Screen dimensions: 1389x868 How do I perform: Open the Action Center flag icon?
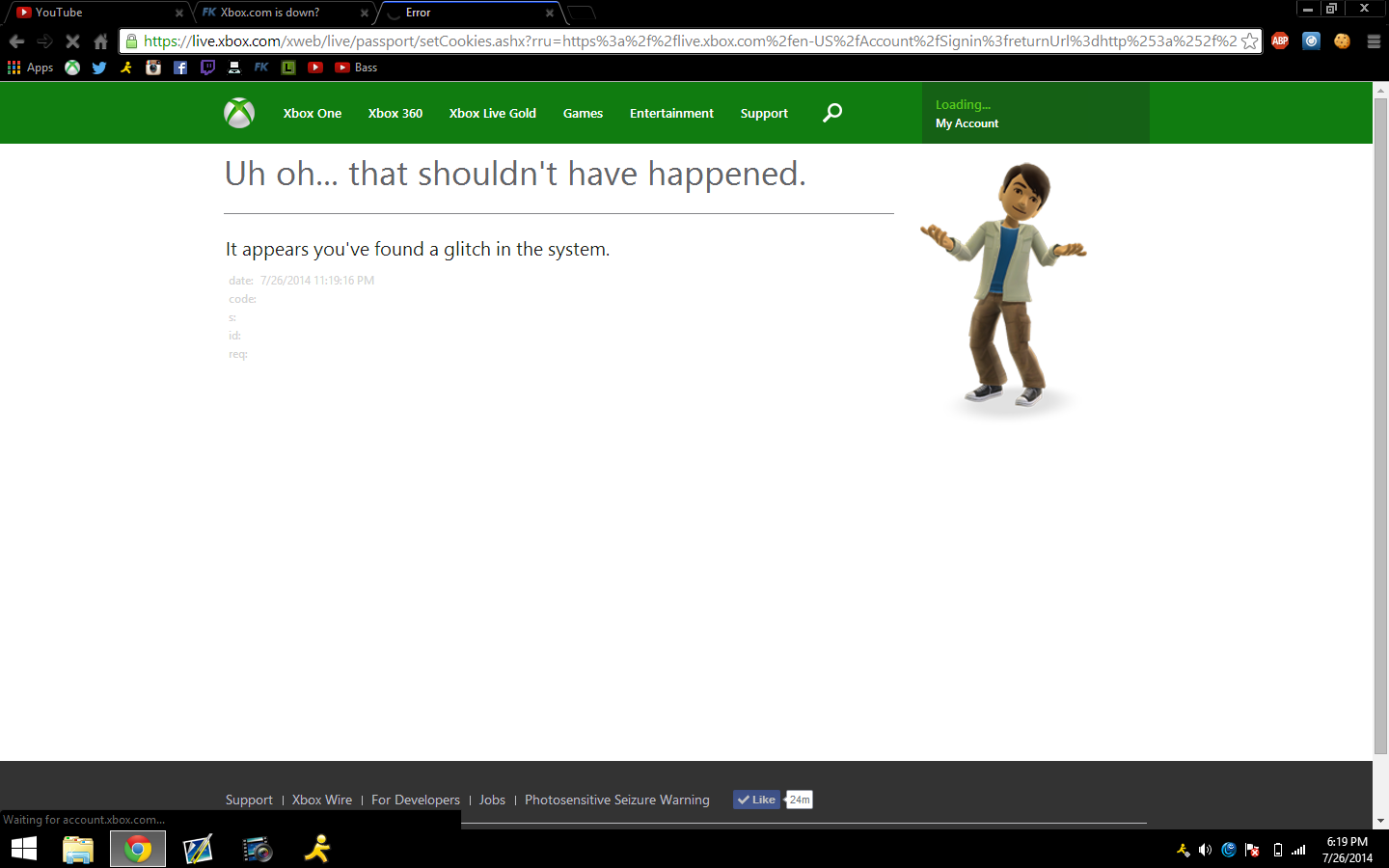[x=1252, y=850]
